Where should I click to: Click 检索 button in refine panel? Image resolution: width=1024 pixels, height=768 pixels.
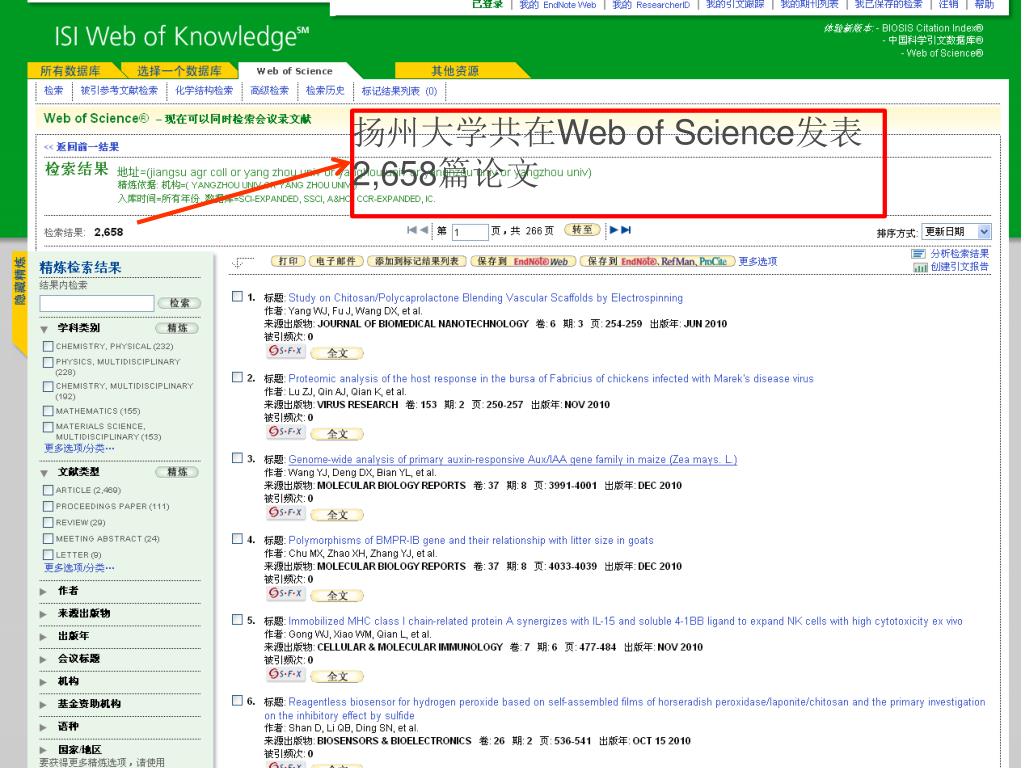pos(180,303)
